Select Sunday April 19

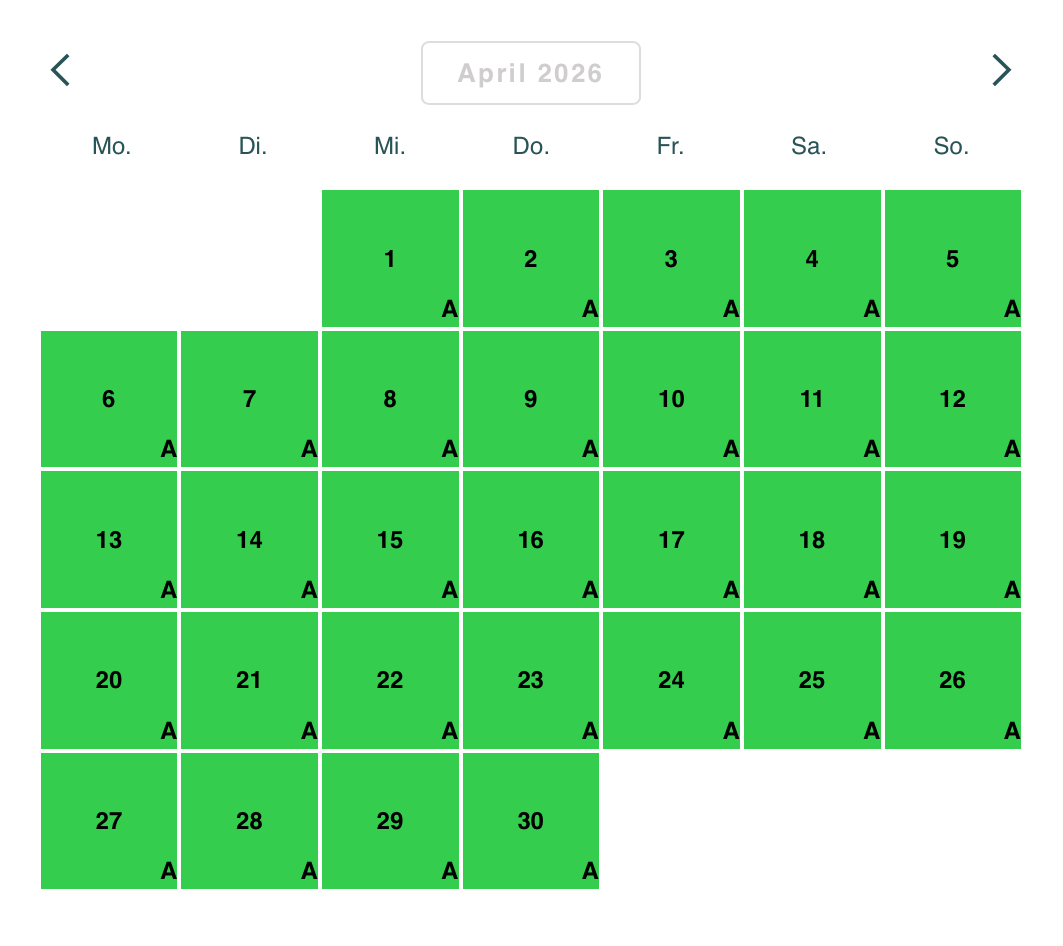point(952,540)
